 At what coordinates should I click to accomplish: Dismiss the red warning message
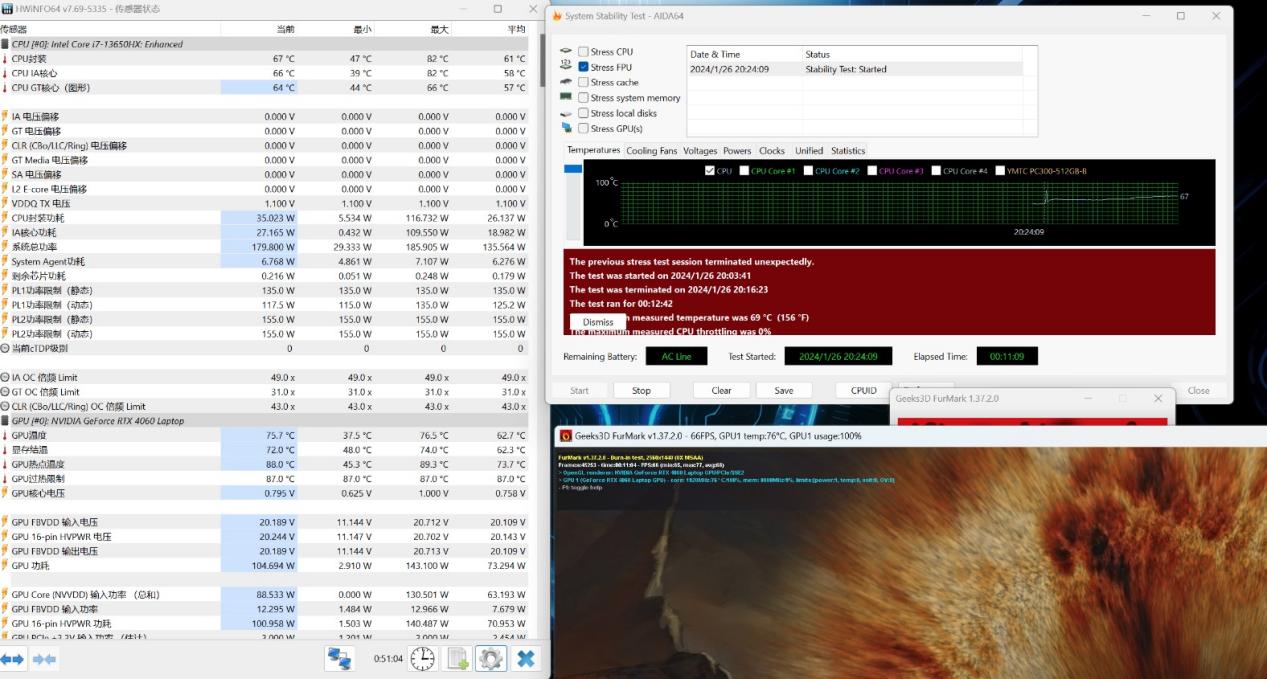(x=598, y=322)
